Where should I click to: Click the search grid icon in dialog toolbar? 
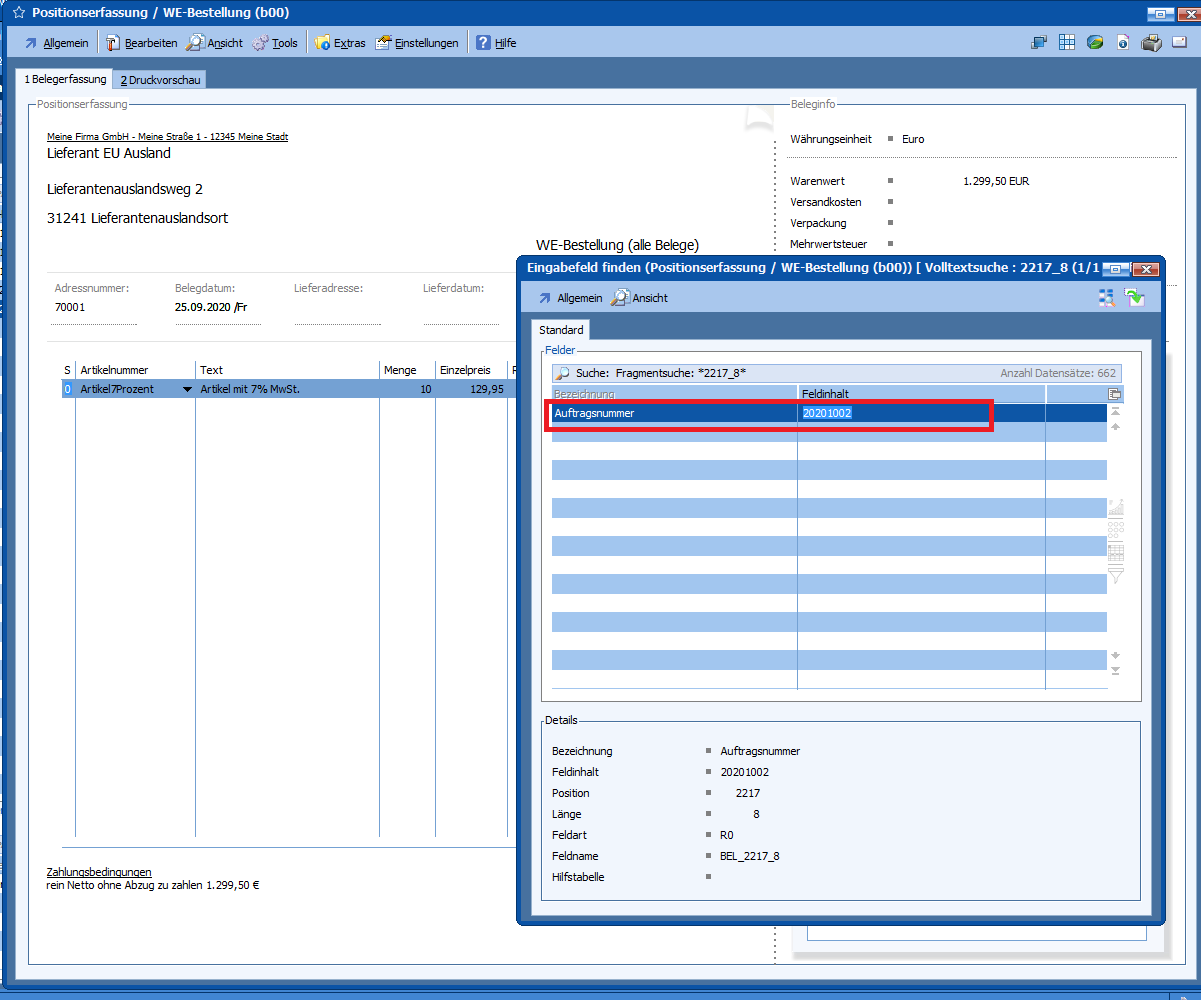1107,297
